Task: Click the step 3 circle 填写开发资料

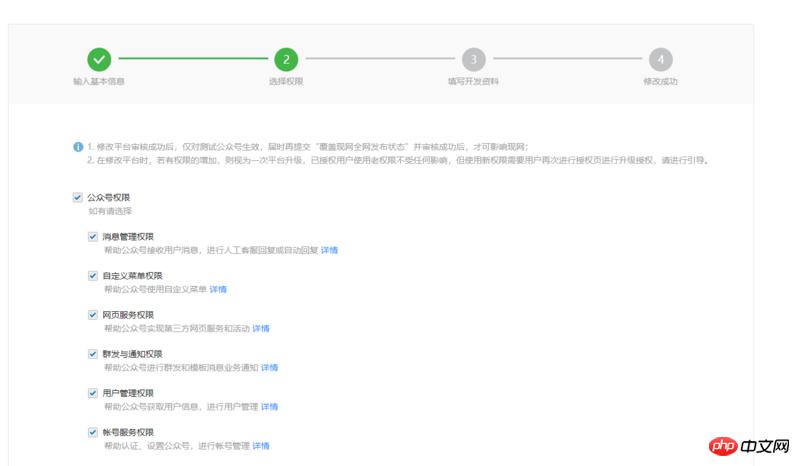Action: coord(473,59)
